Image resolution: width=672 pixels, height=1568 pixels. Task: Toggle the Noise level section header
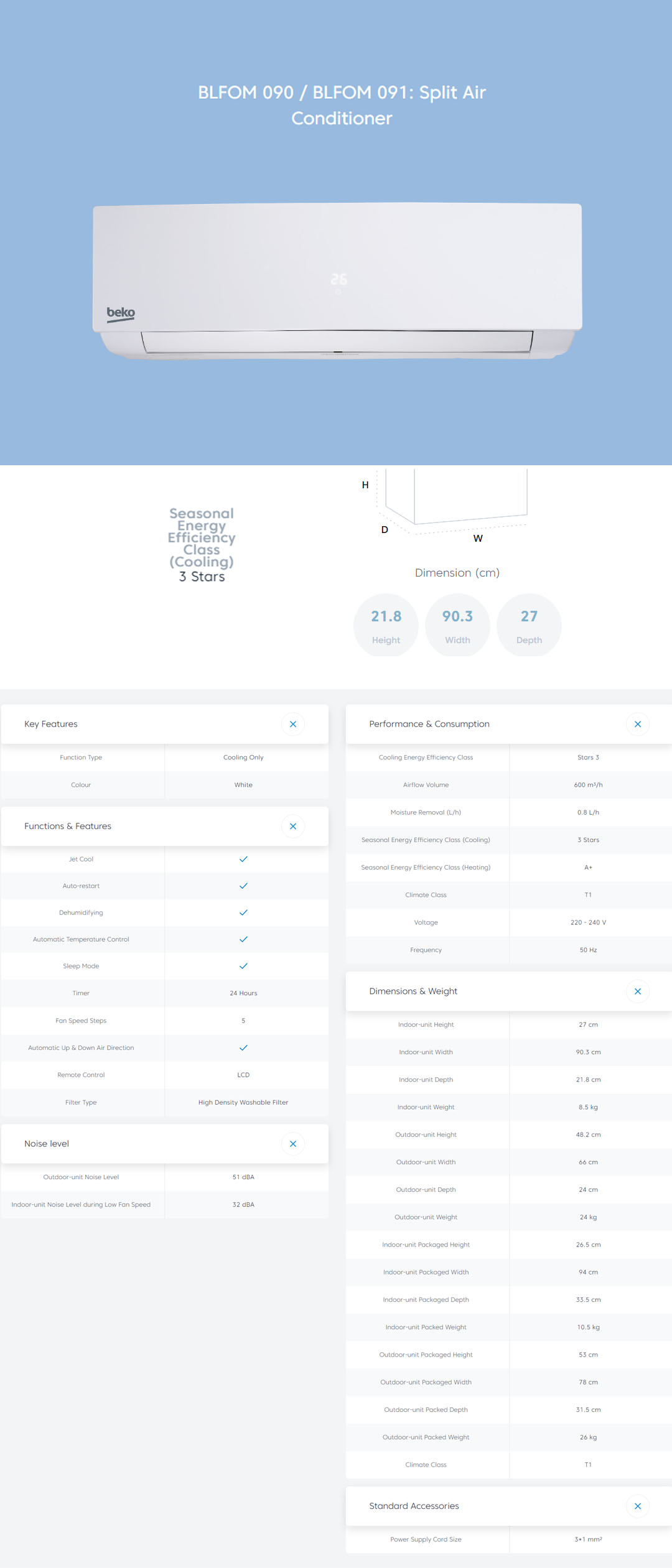47,1144
